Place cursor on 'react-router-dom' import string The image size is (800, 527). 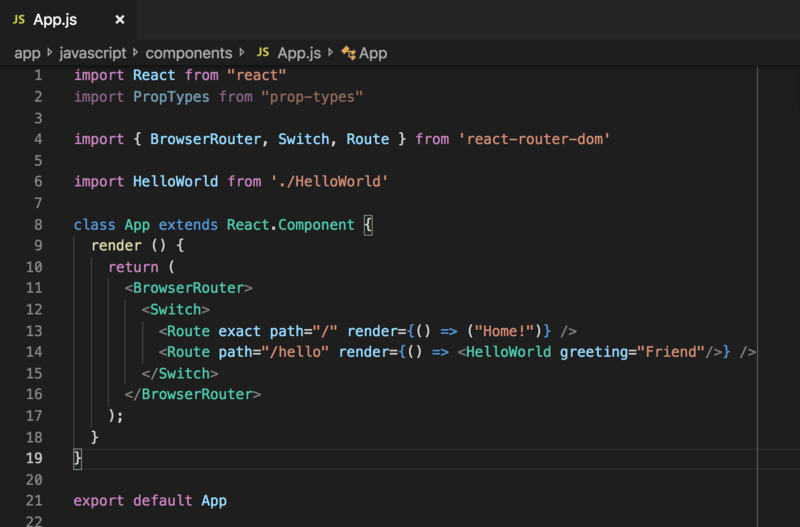point(534,139)
